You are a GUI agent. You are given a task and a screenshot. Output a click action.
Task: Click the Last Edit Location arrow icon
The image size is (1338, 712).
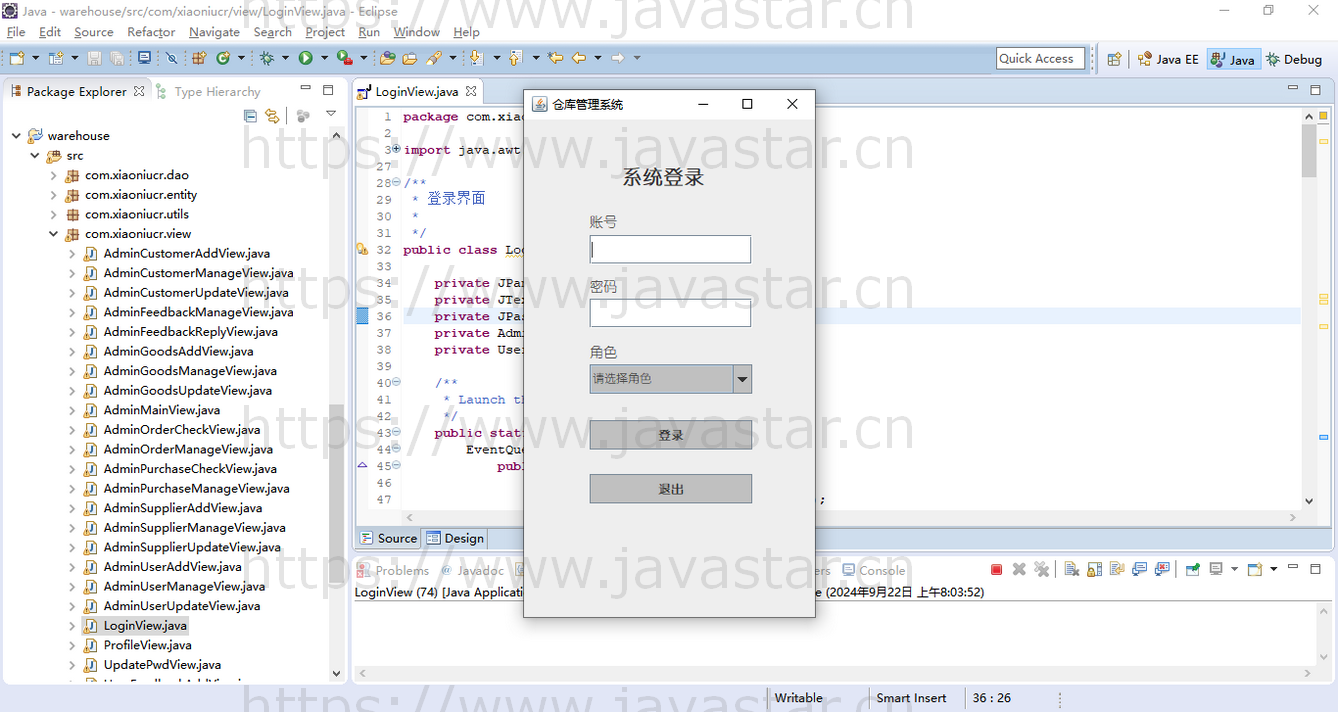tap(555, 59)
